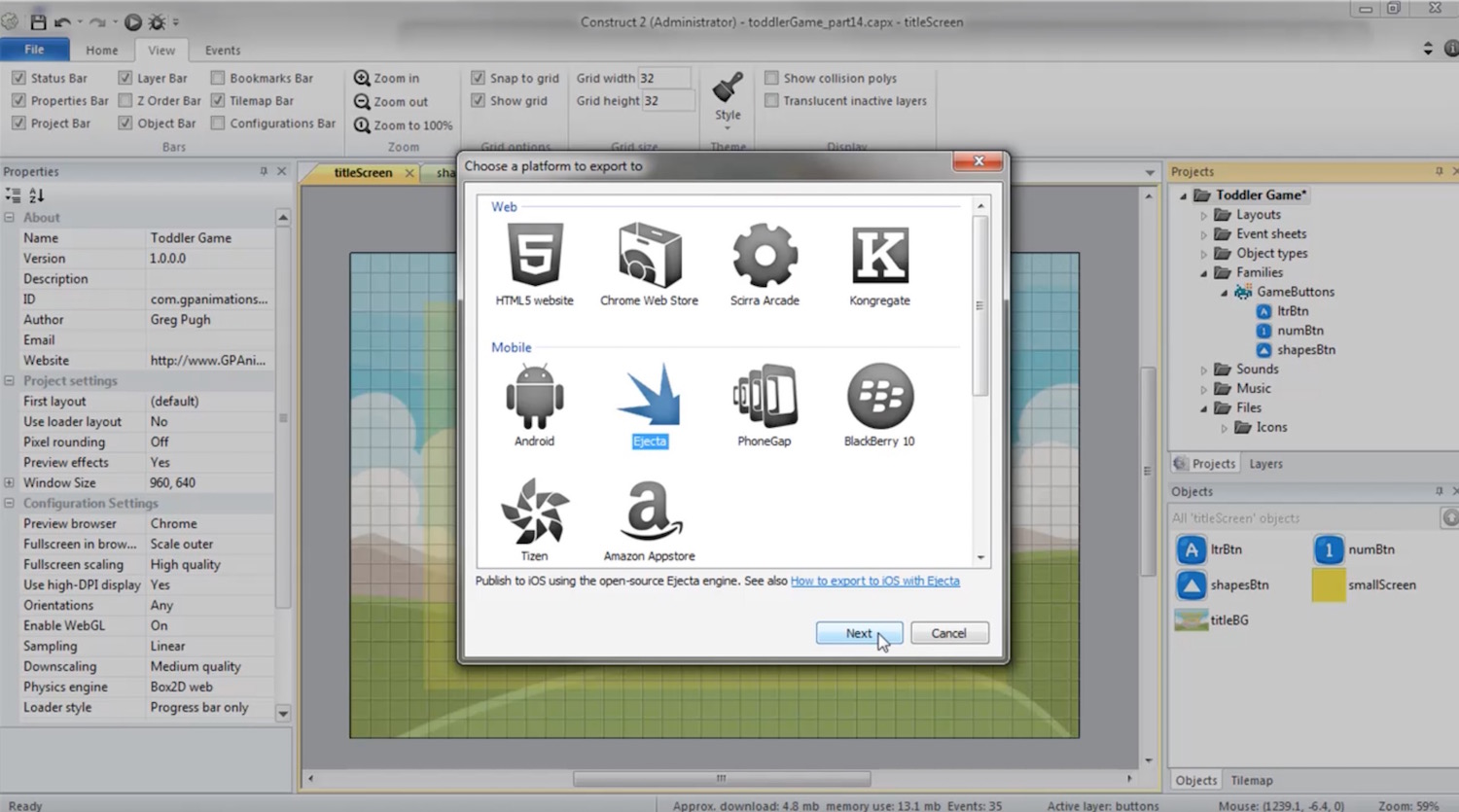Collapse the Families folder

click(x=1203, y=273)
